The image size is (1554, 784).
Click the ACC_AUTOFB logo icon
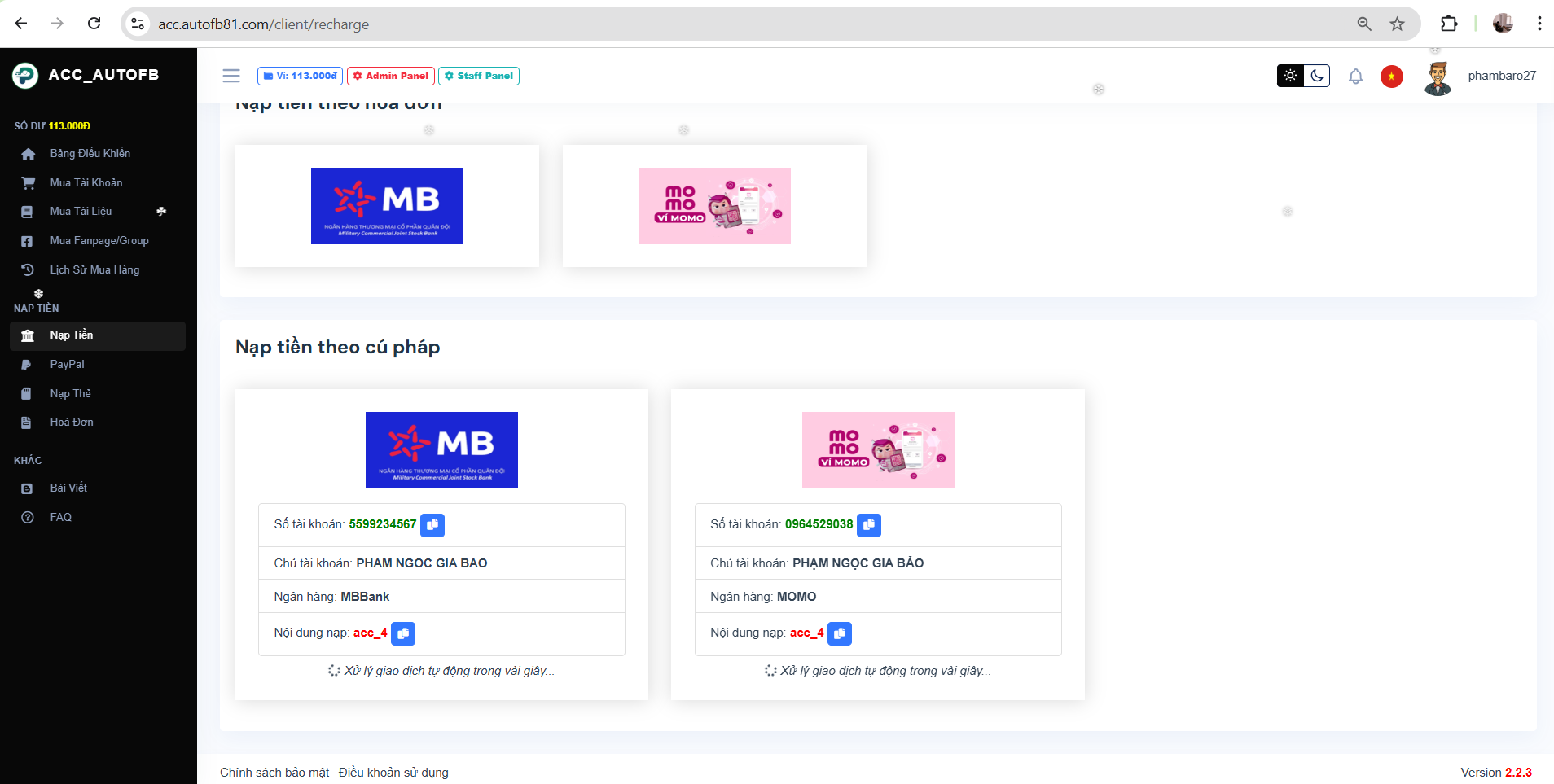tap(25, 76)
